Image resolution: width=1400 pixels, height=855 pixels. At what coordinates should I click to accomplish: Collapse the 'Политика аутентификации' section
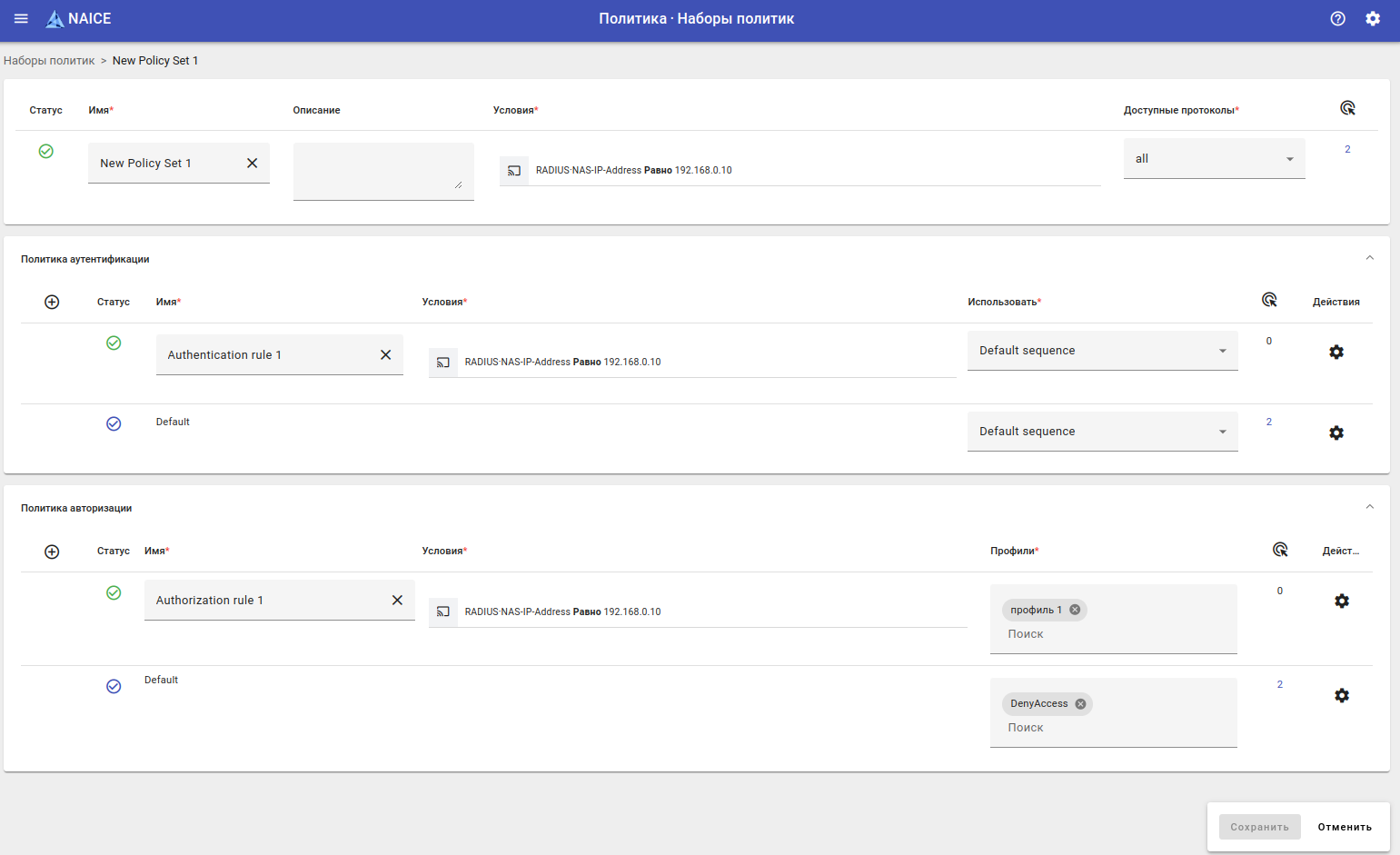click(1369, 258)
